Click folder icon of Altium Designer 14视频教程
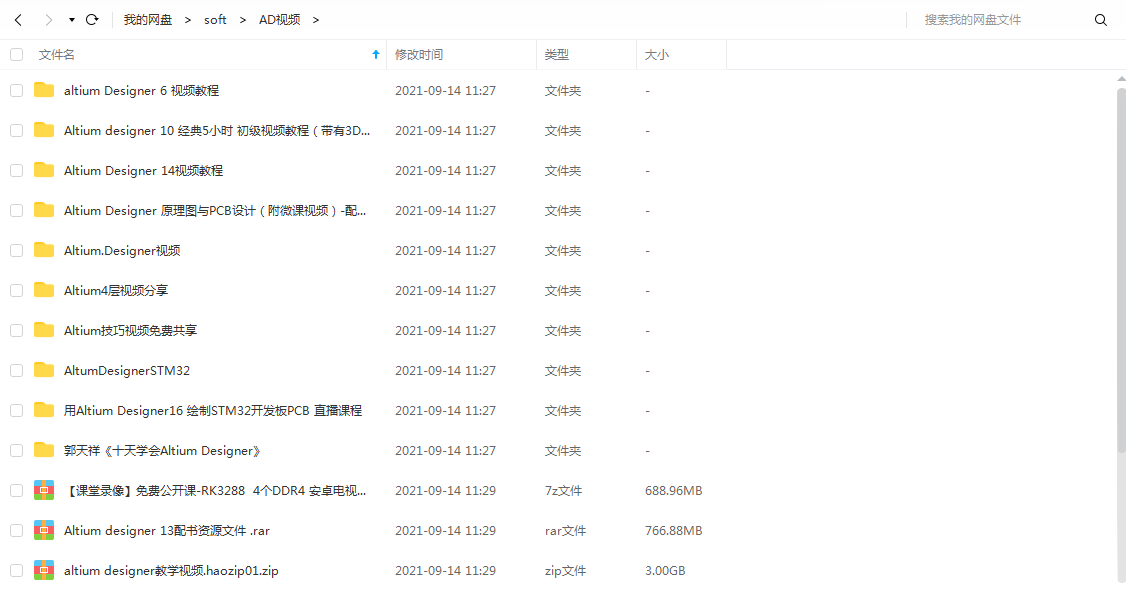1126x589 pixels. click(44, 170)
